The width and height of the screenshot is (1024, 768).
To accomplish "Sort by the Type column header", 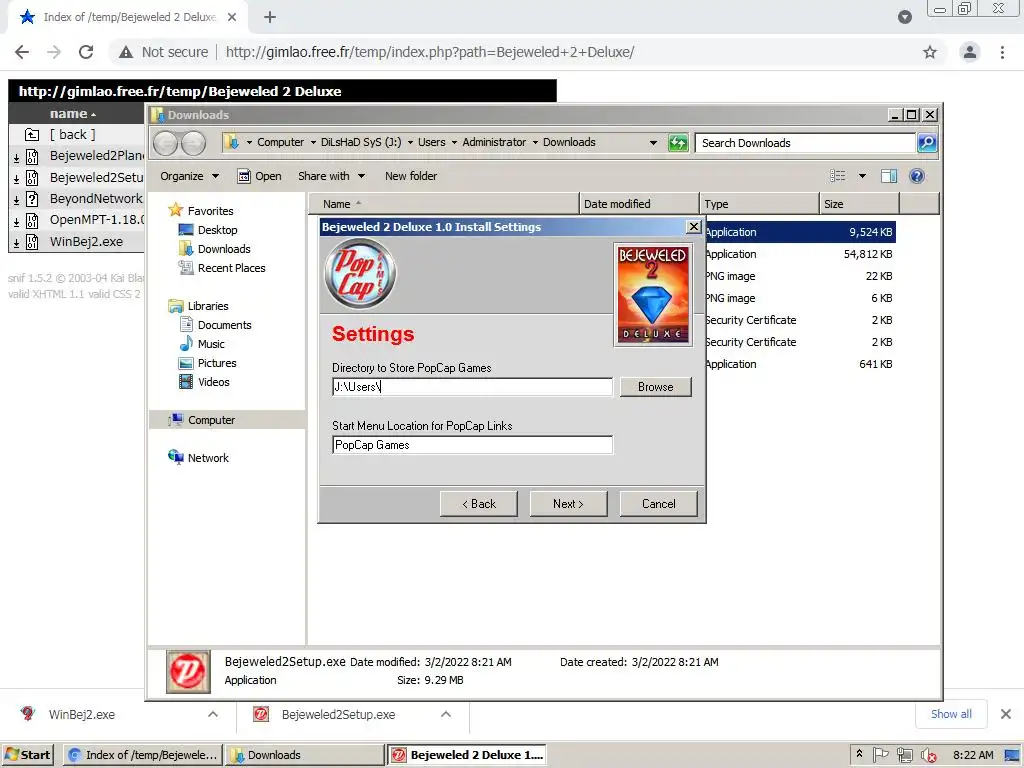I will click(759, 204).
